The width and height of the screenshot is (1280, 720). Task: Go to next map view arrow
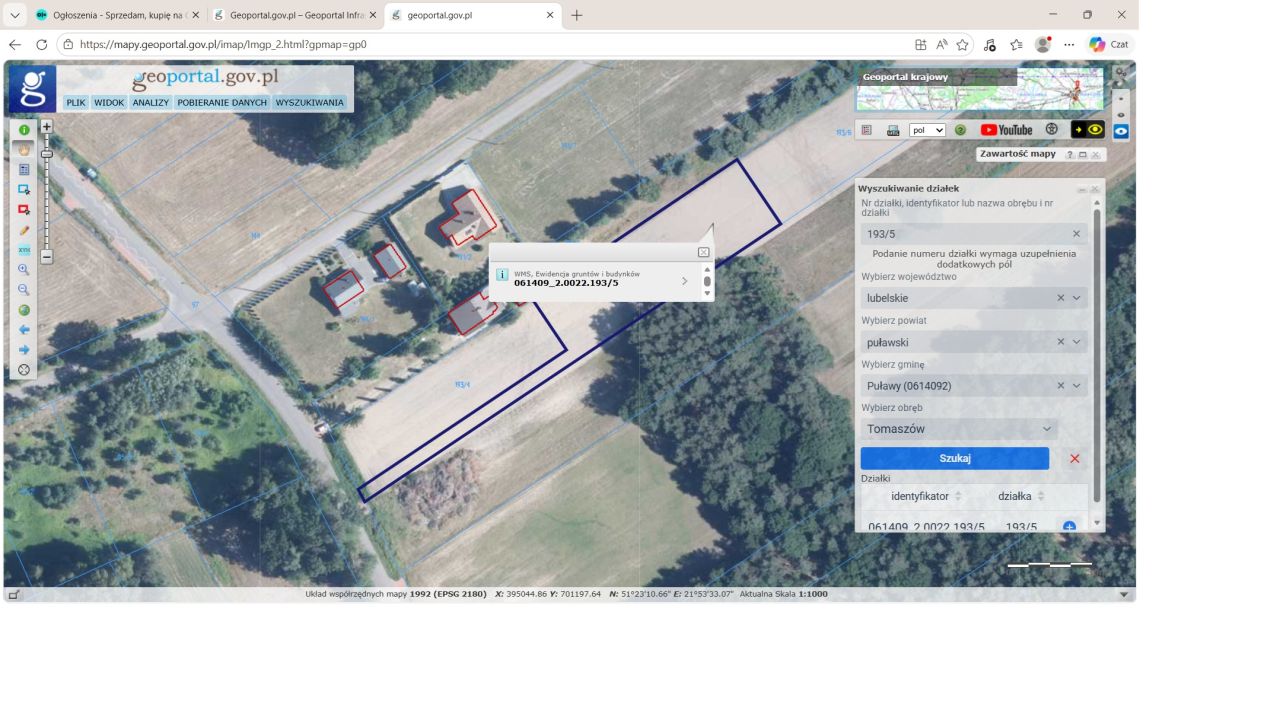point(24,350)
